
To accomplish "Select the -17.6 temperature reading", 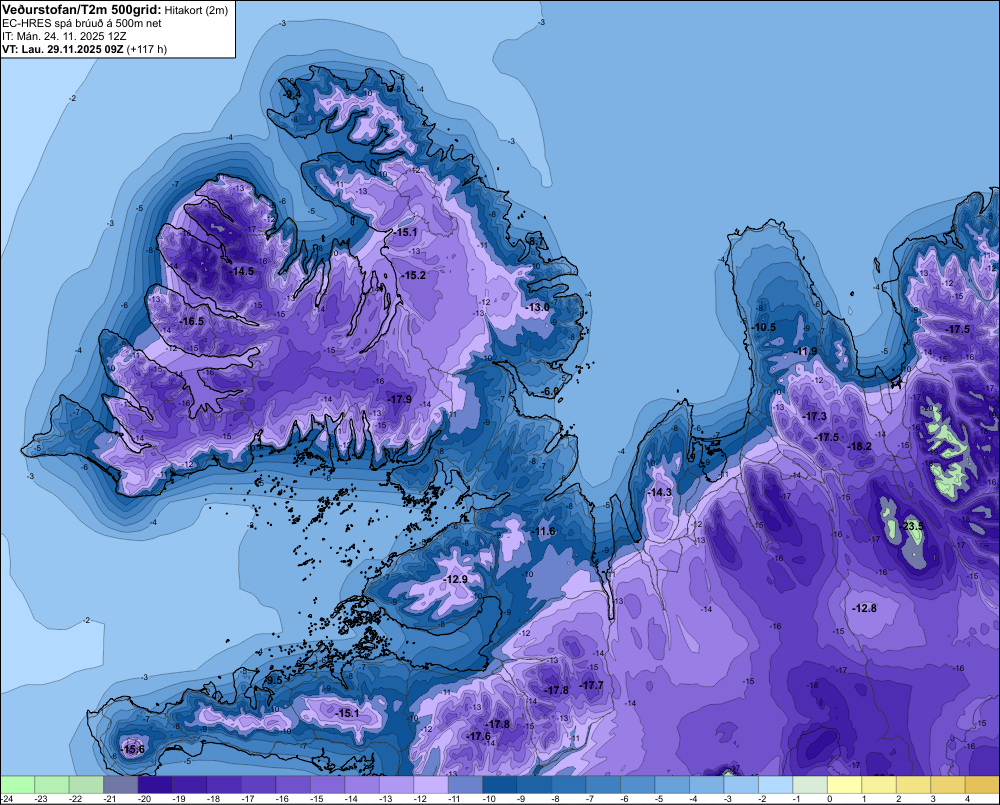I will pos(479,736).
